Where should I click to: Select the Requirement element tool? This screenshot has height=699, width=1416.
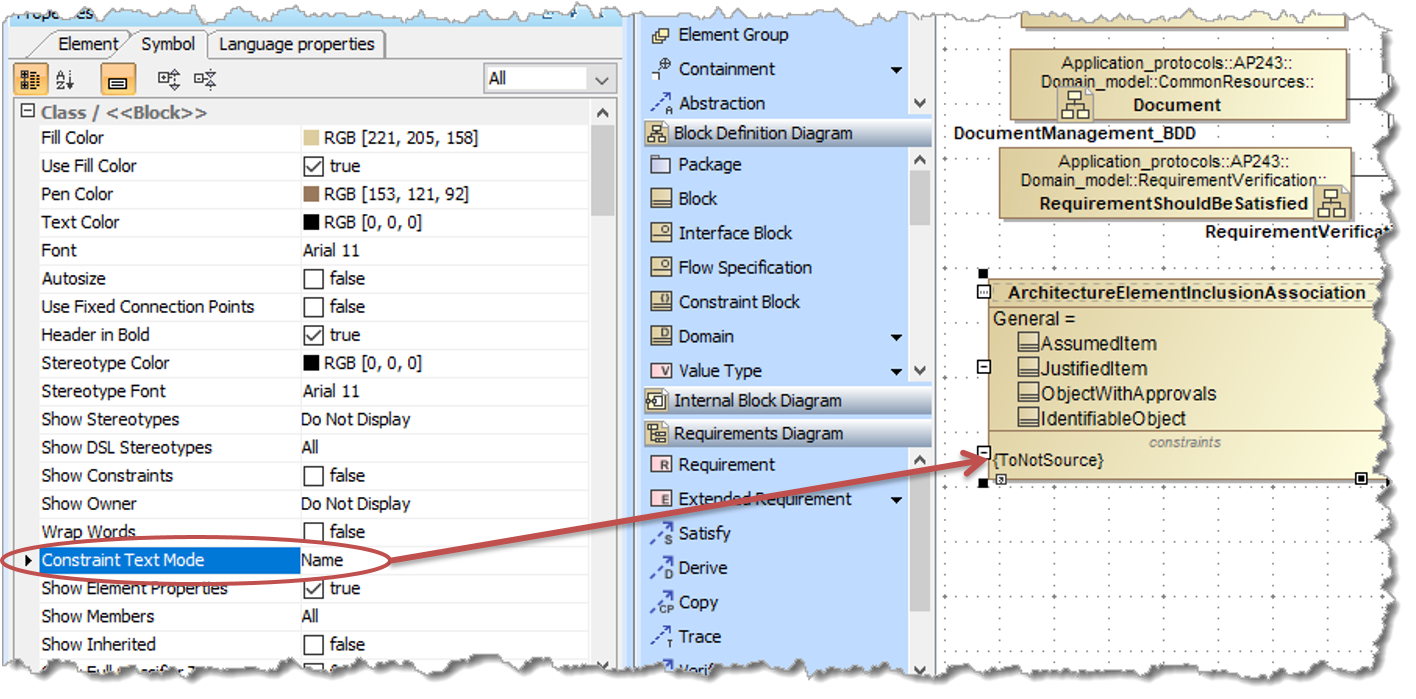(726, 465)
